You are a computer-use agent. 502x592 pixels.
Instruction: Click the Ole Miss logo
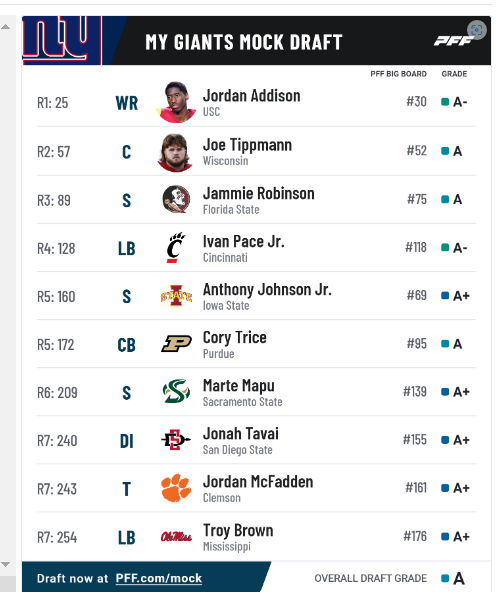coord(176,536)
